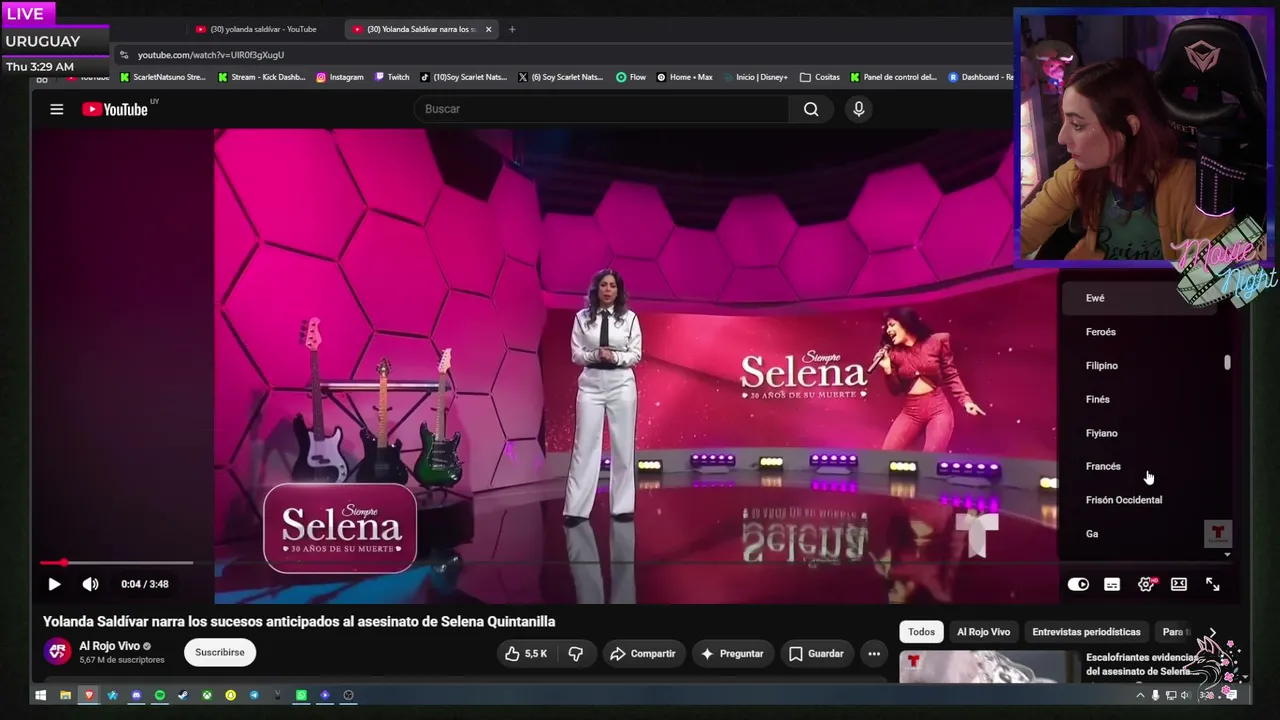The height and width of the screenshot is (720, 1280).
Task: Switch to the 'yolanda saldívar - YouTube' tab
Action: 262,29
